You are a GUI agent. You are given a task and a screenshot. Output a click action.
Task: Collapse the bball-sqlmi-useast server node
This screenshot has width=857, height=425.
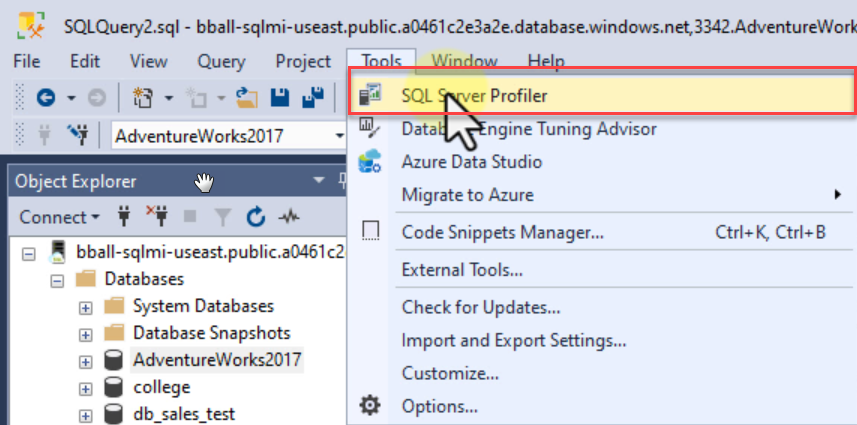pos(28,253)
